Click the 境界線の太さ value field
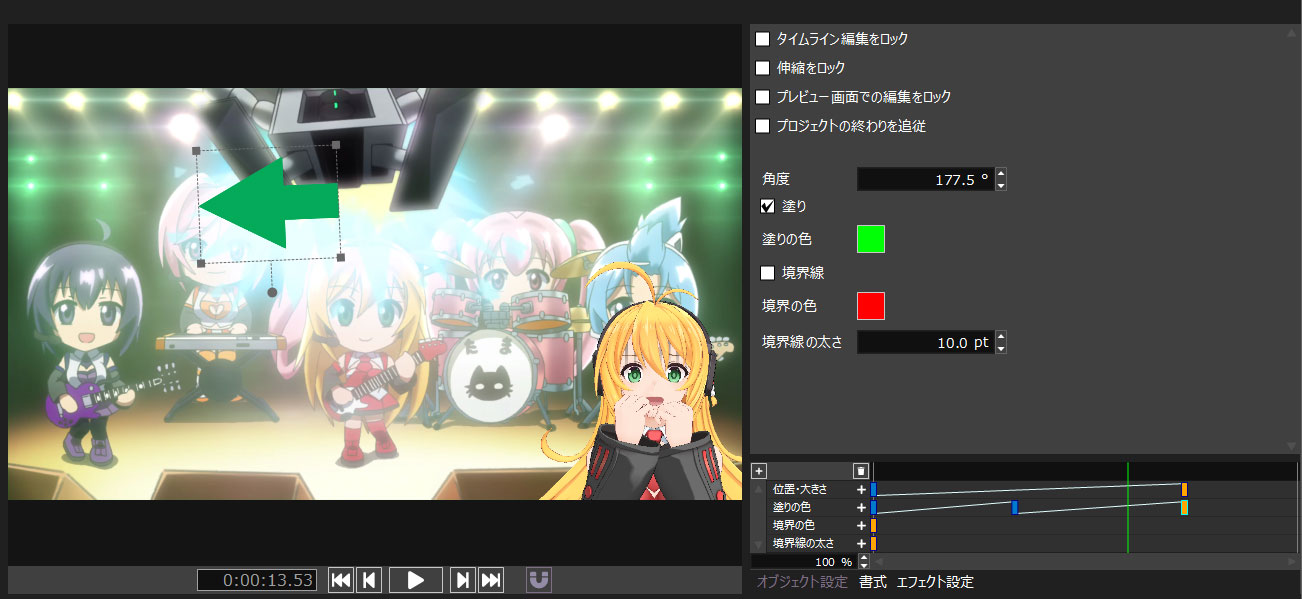Screen dimensions: 1302x599 pyautogui.click(x=925, y=342)
